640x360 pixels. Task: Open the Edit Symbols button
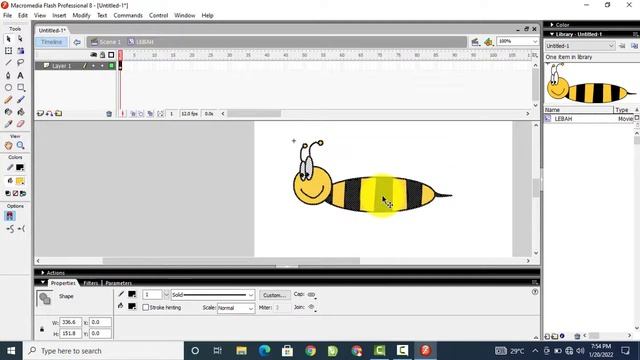coord(488,42)
